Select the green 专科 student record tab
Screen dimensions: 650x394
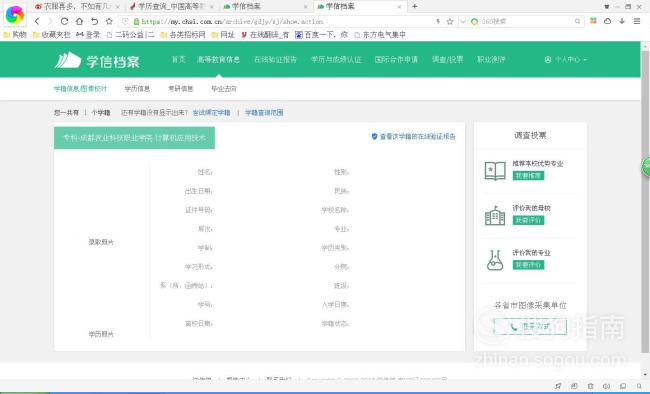point(134,138)
